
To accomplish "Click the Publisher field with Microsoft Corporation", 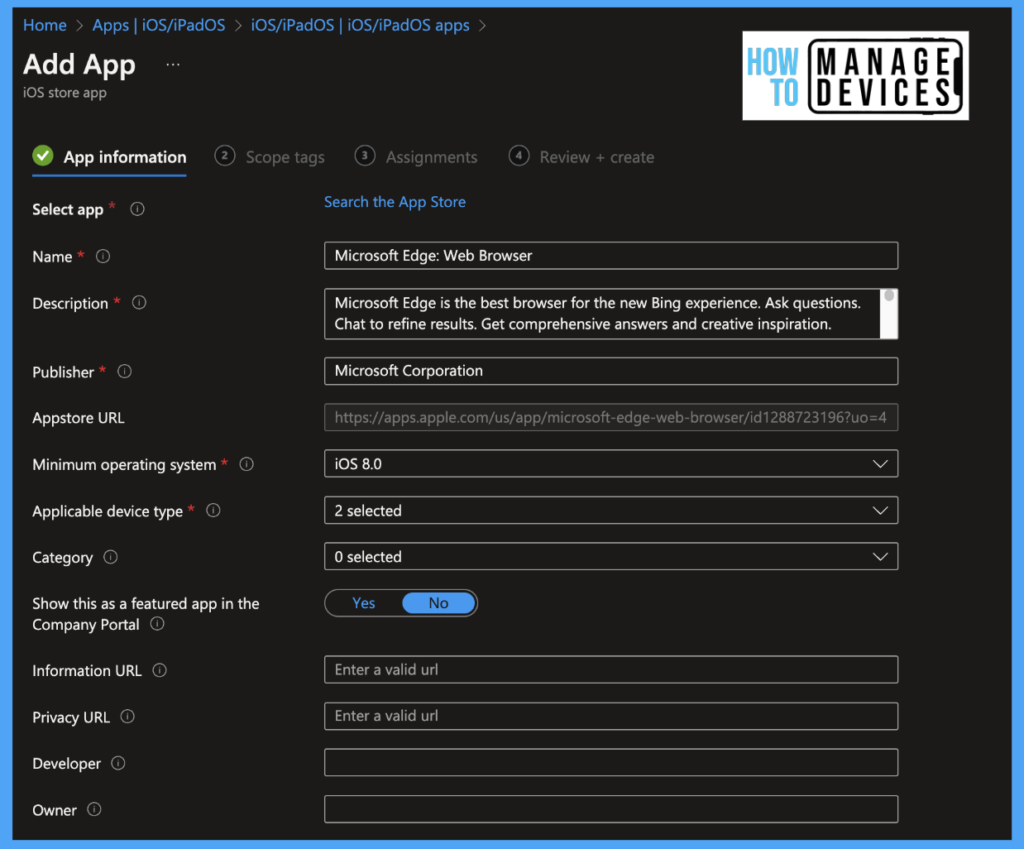I will pos(611,371).
